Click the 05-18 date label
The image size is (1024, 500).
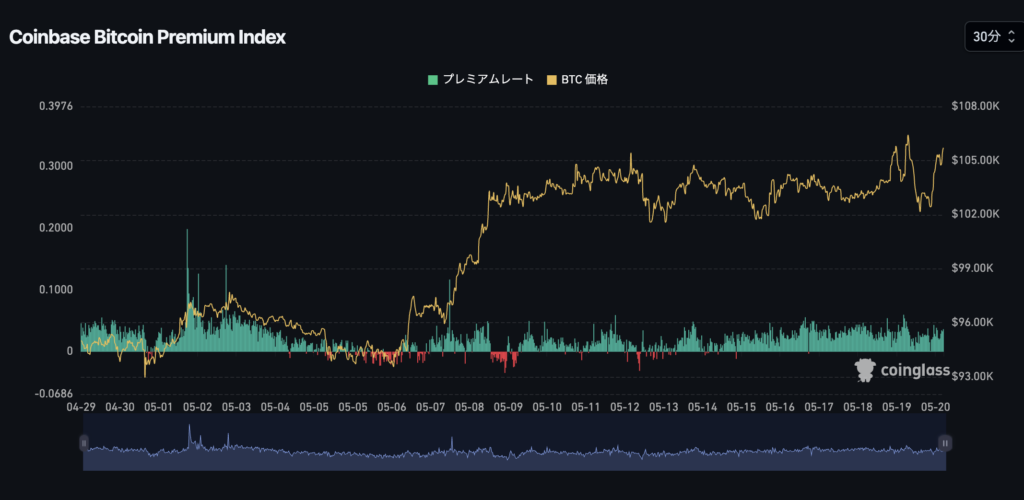858,407
